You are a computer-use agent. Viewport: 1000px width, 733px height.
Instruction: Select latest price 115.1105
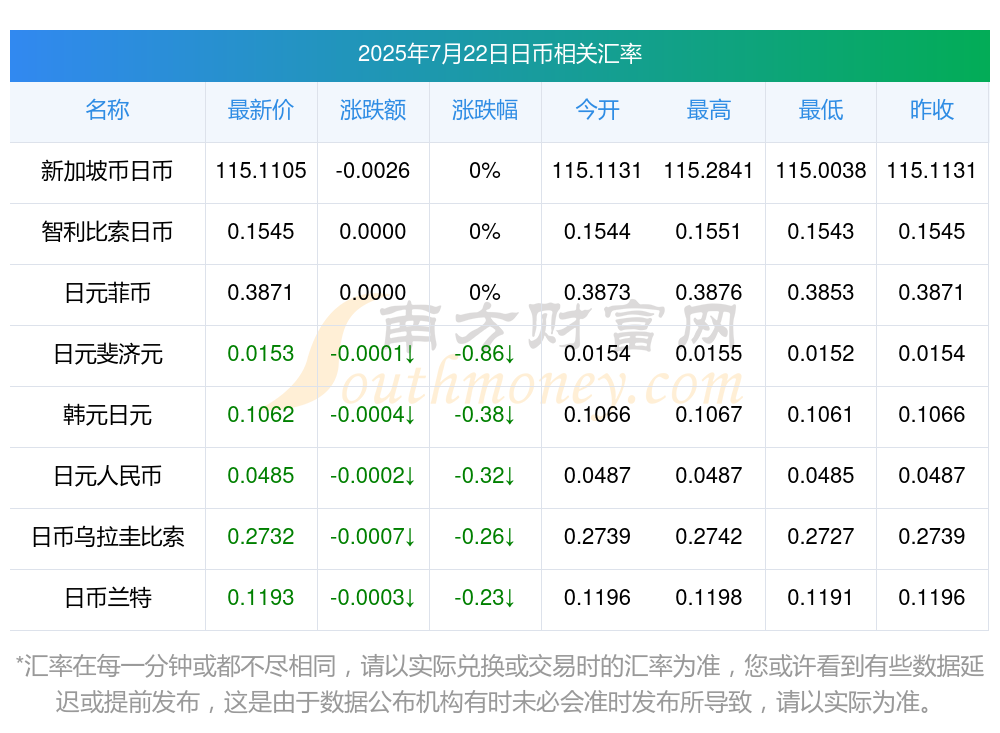(x=261, y=170)
